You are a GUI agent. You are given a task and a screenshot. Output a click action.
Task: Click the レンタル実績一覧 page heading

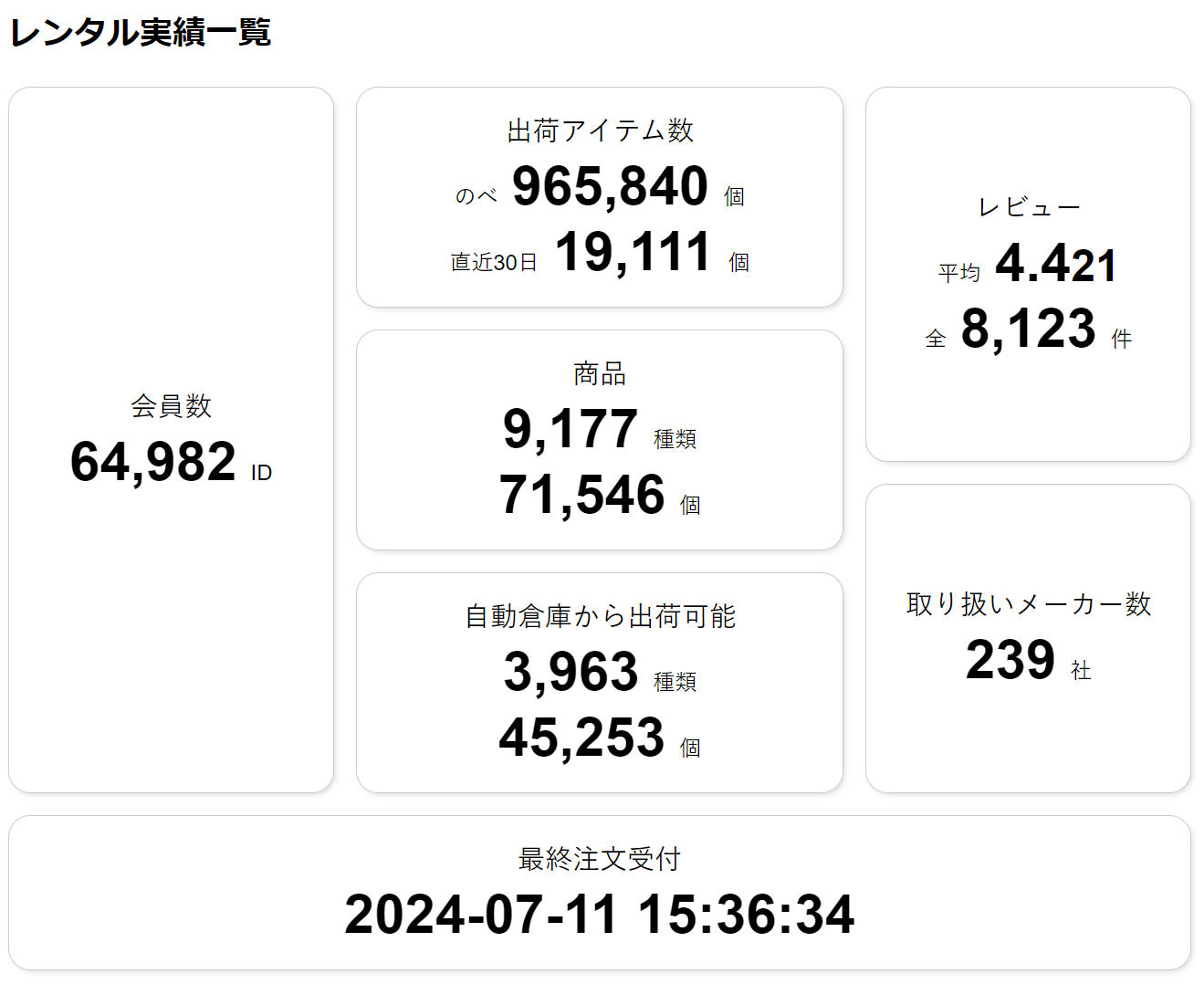point(141,32)
